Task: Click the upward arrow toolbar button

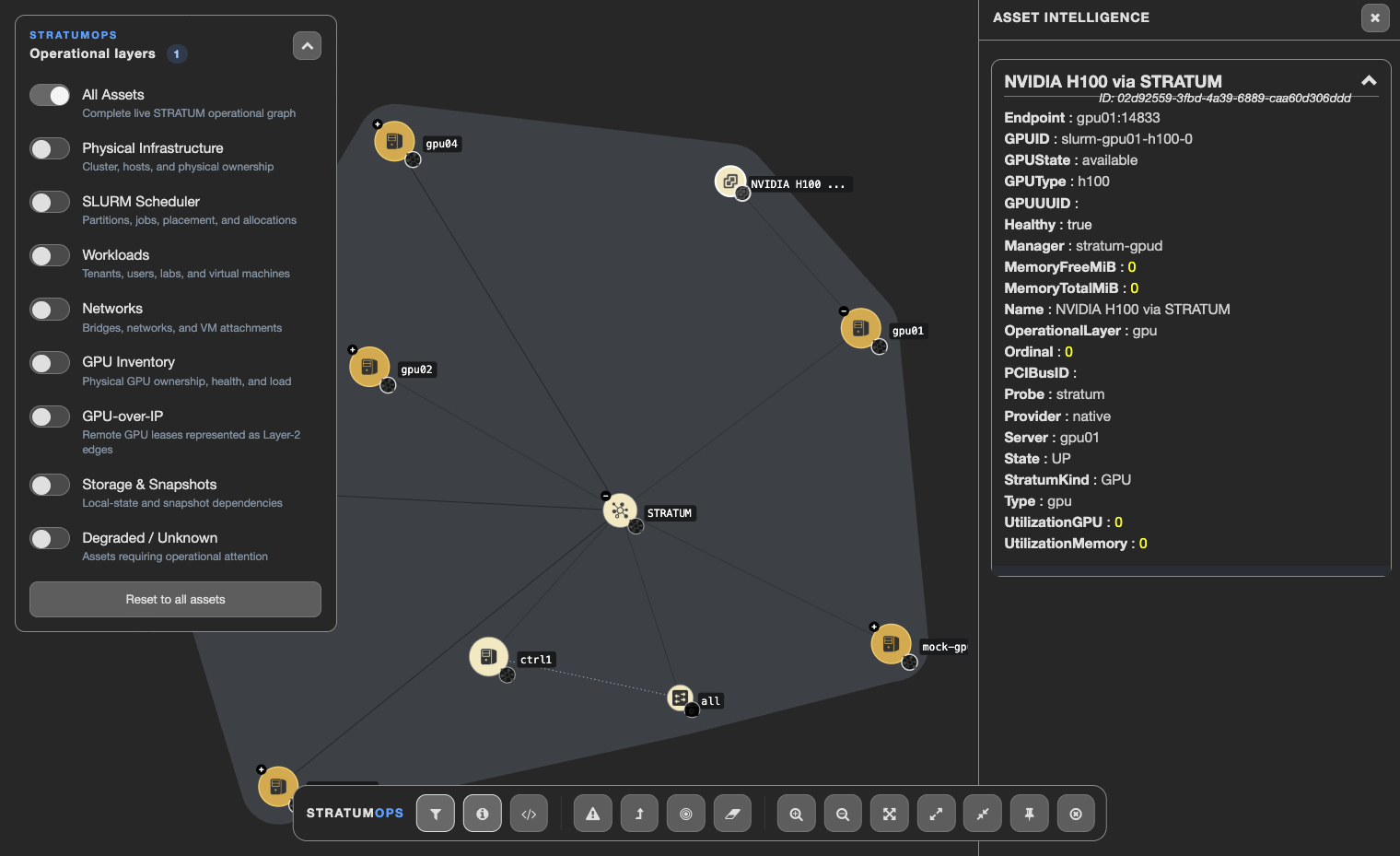Action: (x=639, y=814)
